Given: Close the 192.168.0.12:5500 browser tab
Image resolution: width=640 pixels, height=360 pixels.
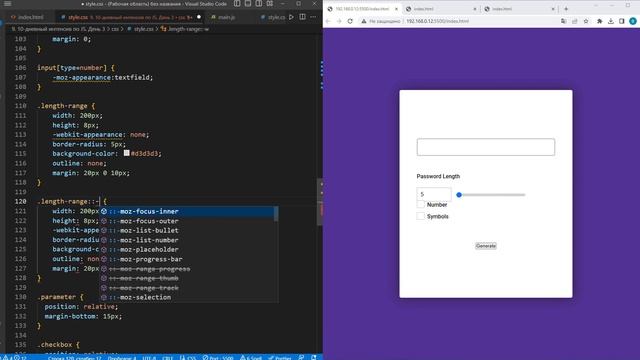Looking at the screenshot, I should tap(396, 9).
